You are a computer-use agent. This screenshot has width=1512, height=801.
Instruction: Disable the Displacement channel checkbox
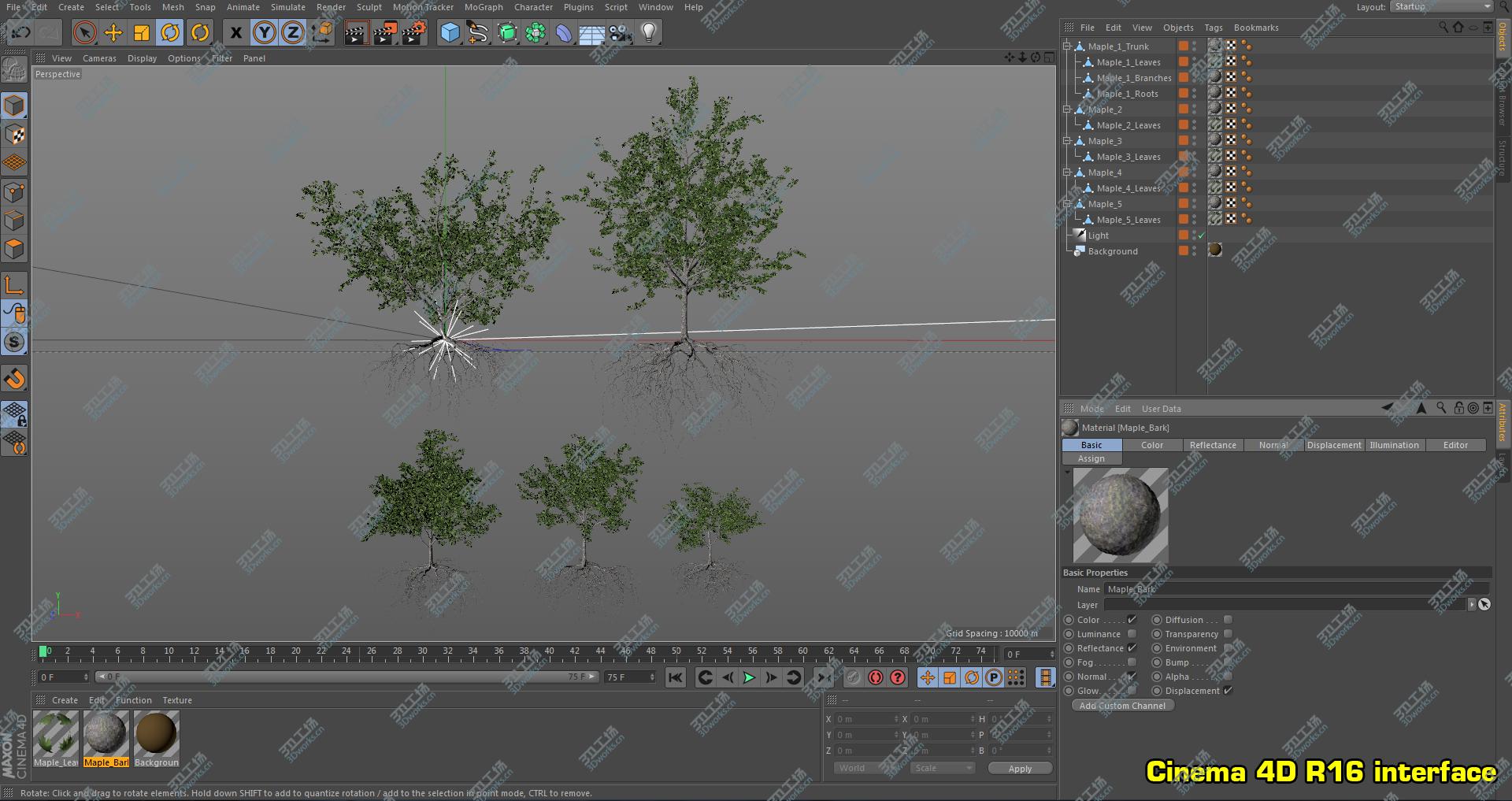pos(1228,691)
